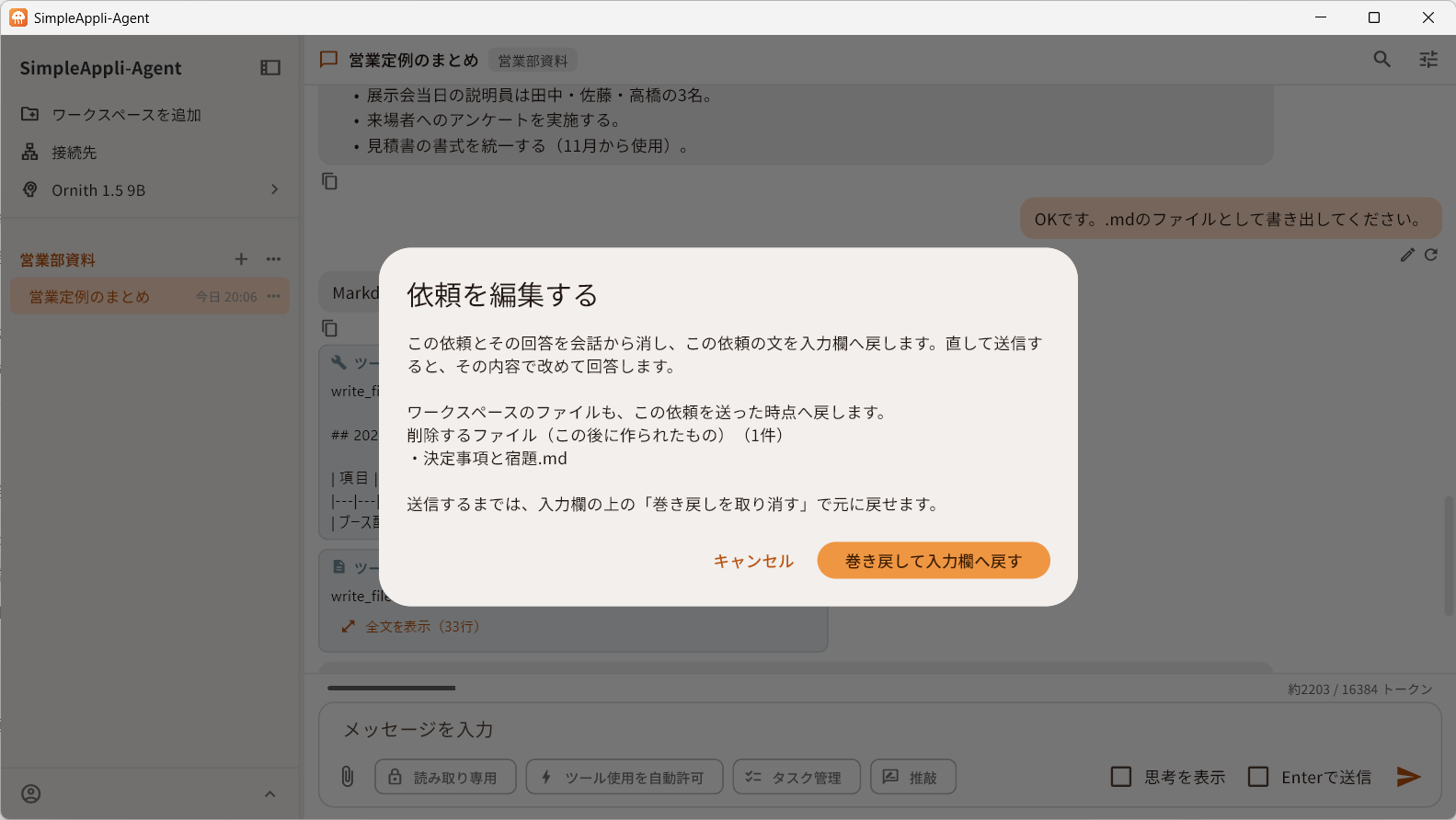Viewport: 1456px width, 820px height.
Task: Send message with the arrow icon
Action: click(1408, 777)
